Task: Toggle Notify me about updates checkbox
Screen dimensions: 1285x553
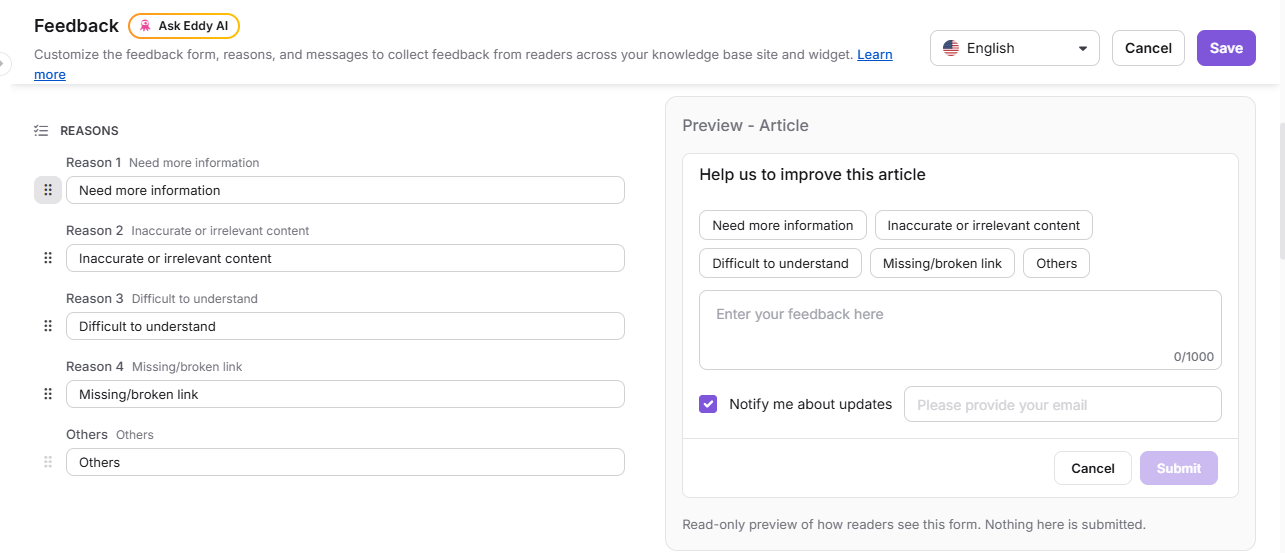Action: pos(708,404)
